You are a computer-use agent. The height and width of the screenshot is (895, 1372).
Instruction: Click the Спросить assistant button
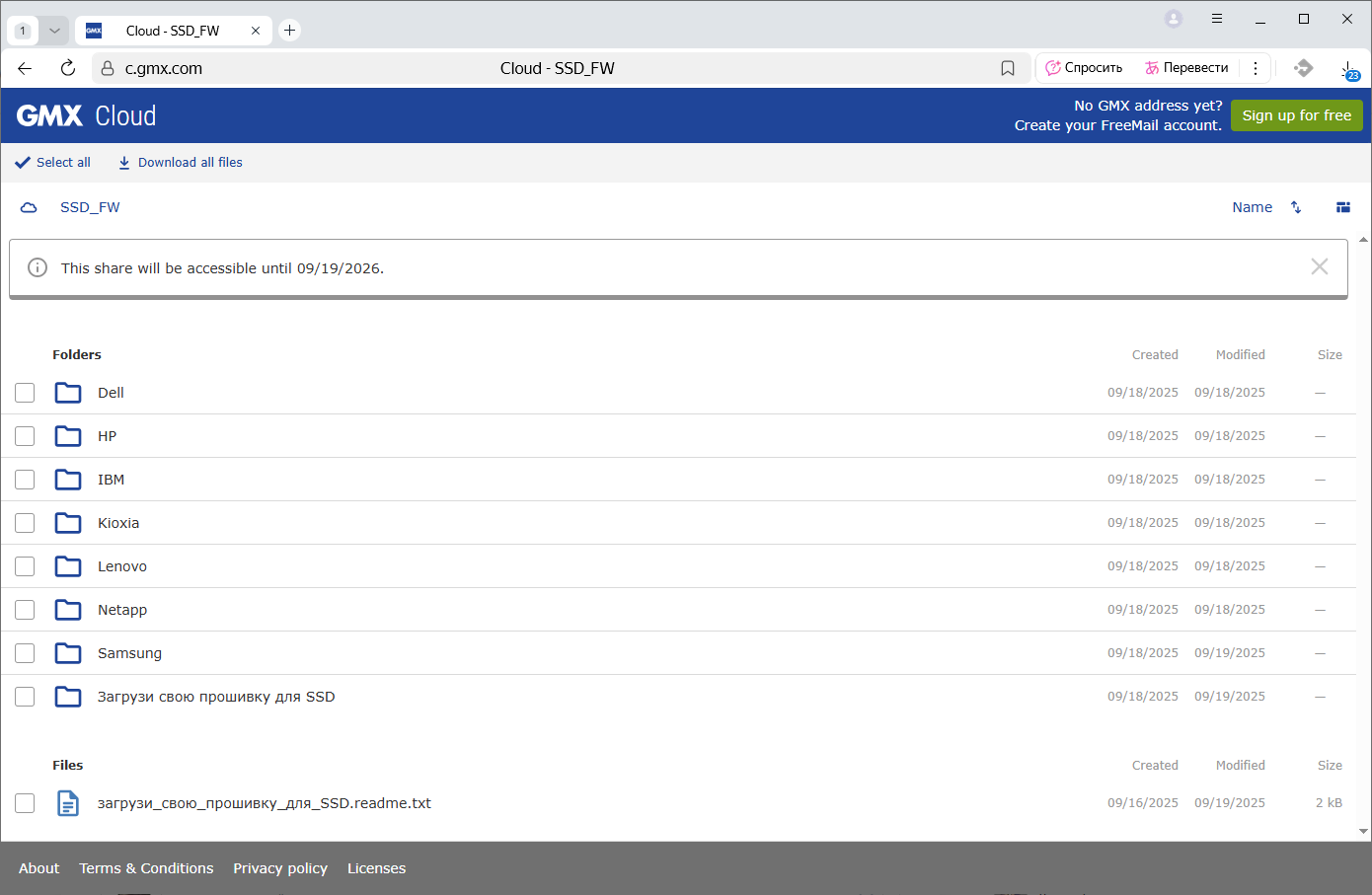coord(1084,68)
